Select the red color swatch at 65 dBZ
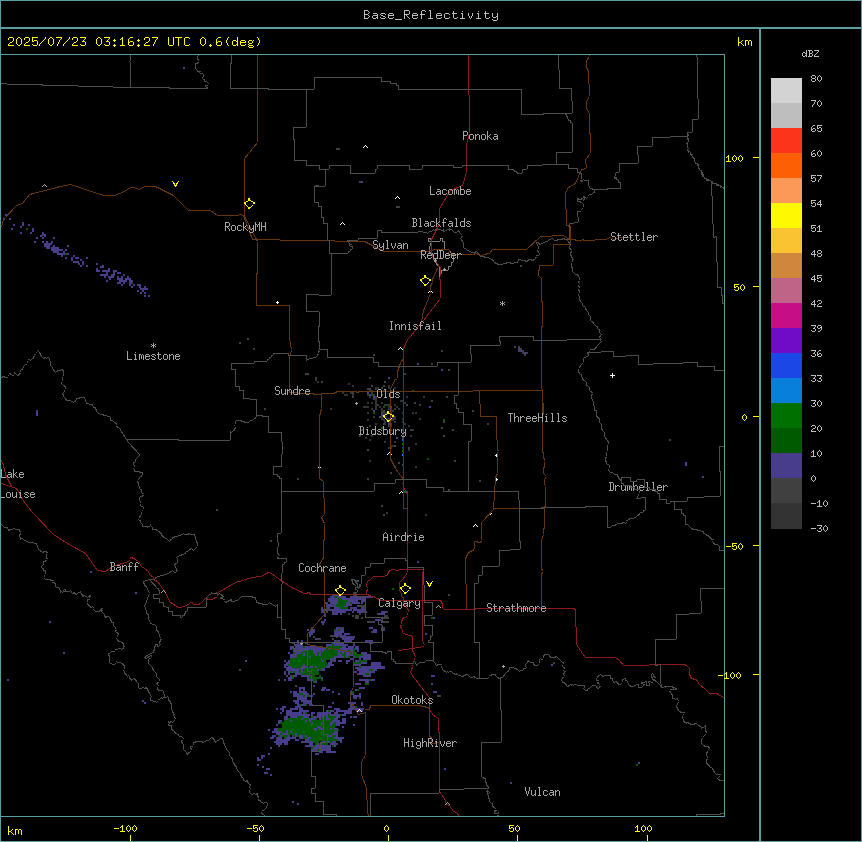Image resolution: width=862 pixels, height=842 pixels. 786,141
